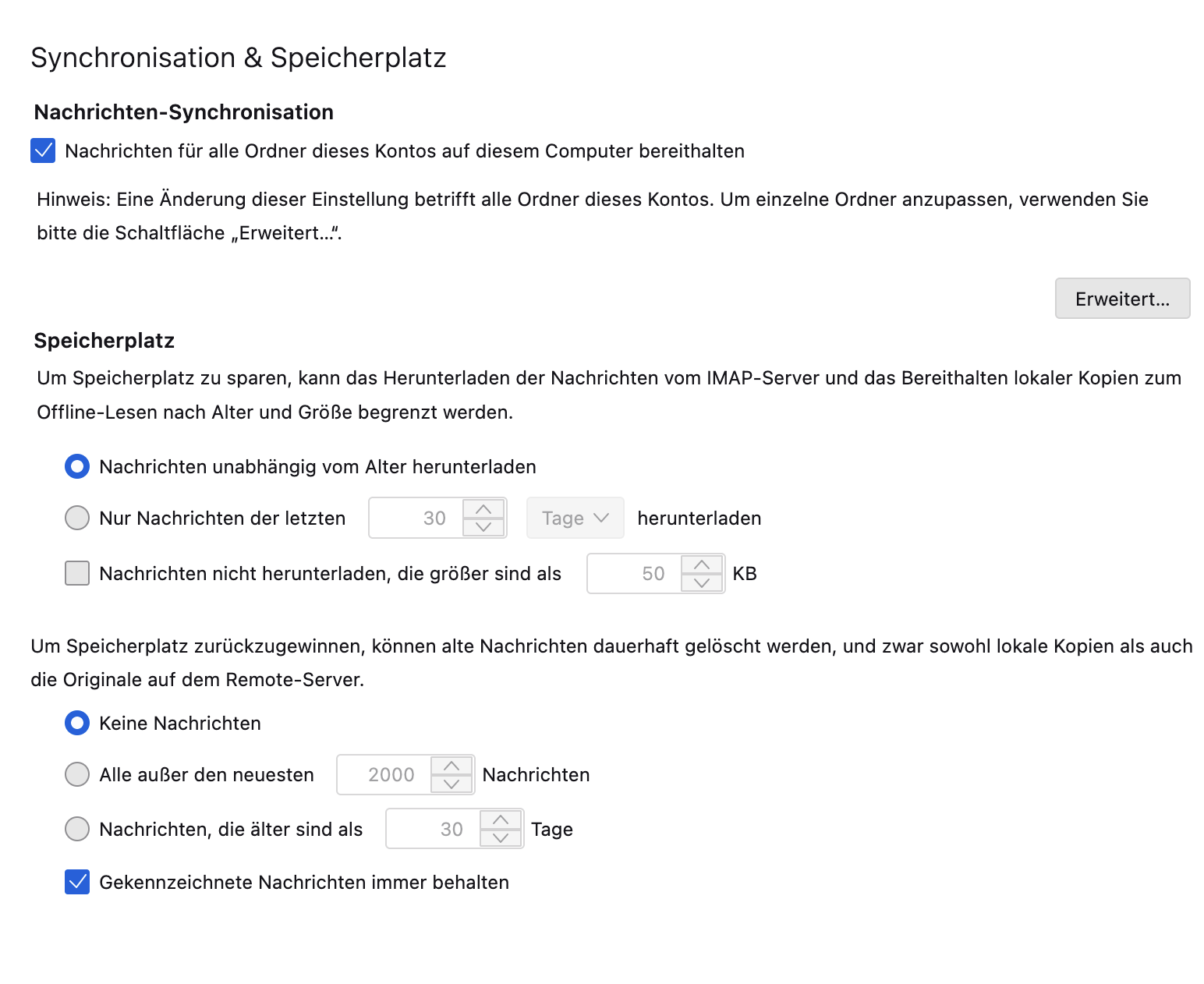Increase the download days spinner value

(x=483, y=509)
